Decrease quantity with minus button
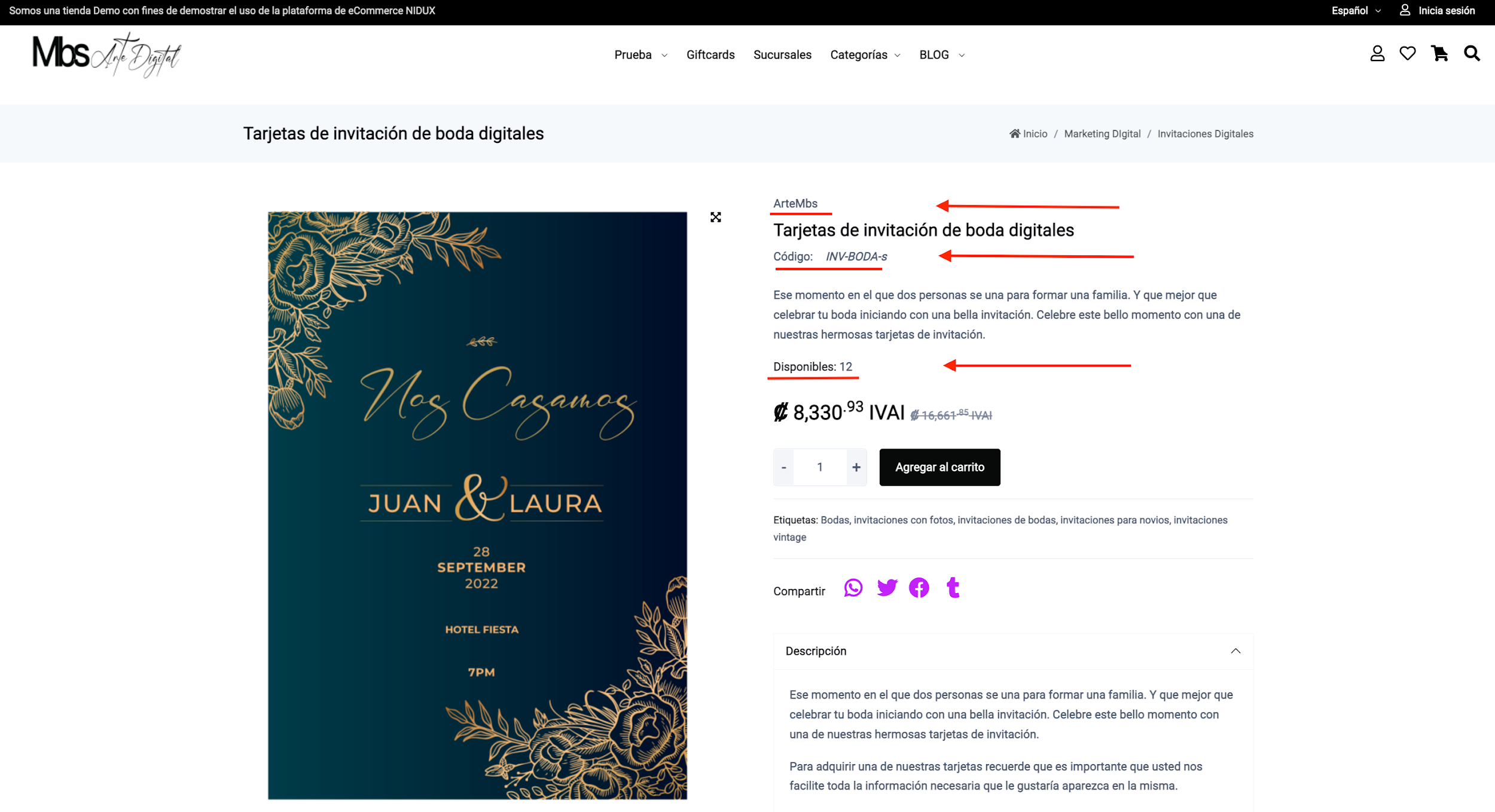This screenshot has height=812, width=1495. [783, 467]
